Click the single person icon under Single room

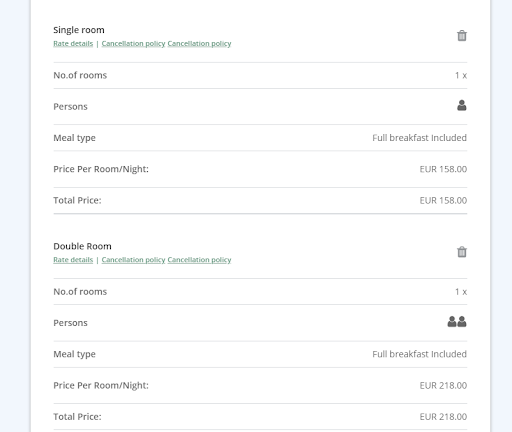coord(462,105)
